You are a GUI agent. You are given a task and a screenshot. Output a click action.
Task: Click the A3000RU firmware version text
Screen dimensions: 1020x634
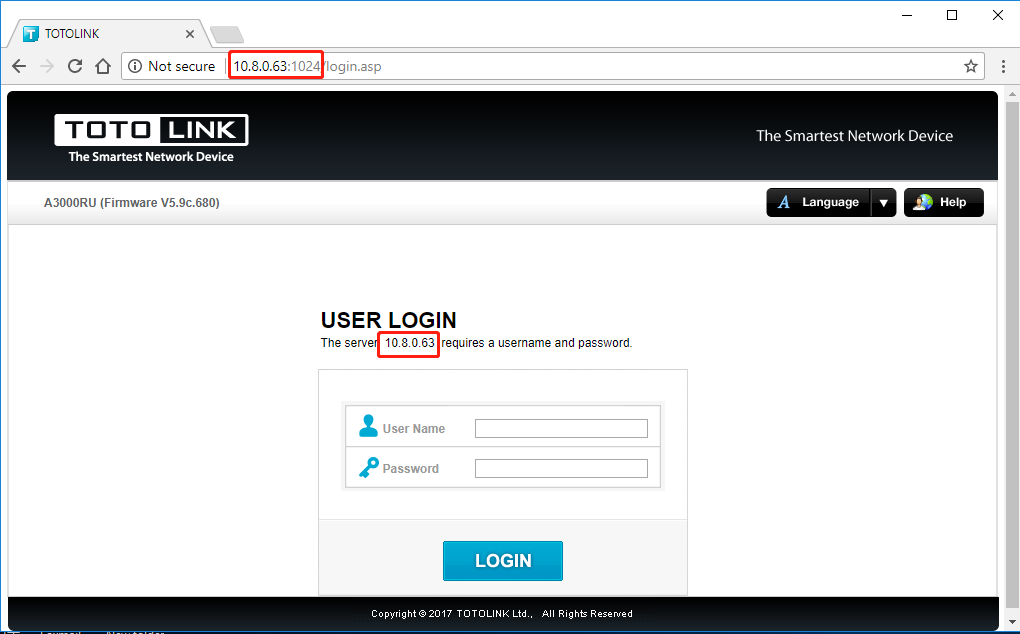point(131,203)
